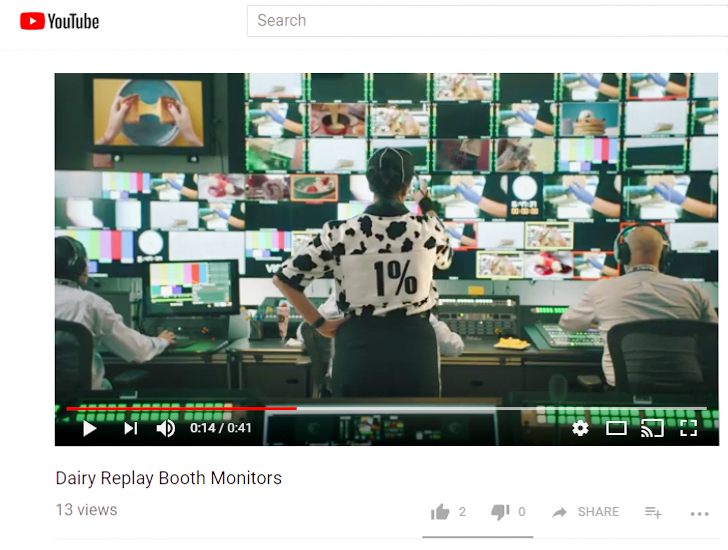Cast video to a TV device
728x550 pixels.
pyautogui.click(x=652, y=428)
